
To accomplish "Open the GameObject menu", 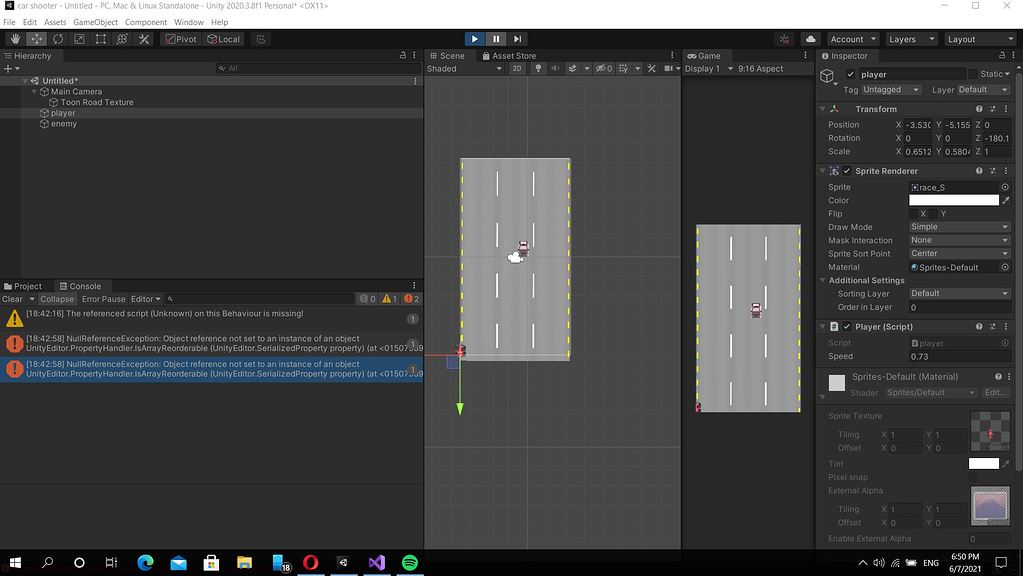I will tap(95, 22).
